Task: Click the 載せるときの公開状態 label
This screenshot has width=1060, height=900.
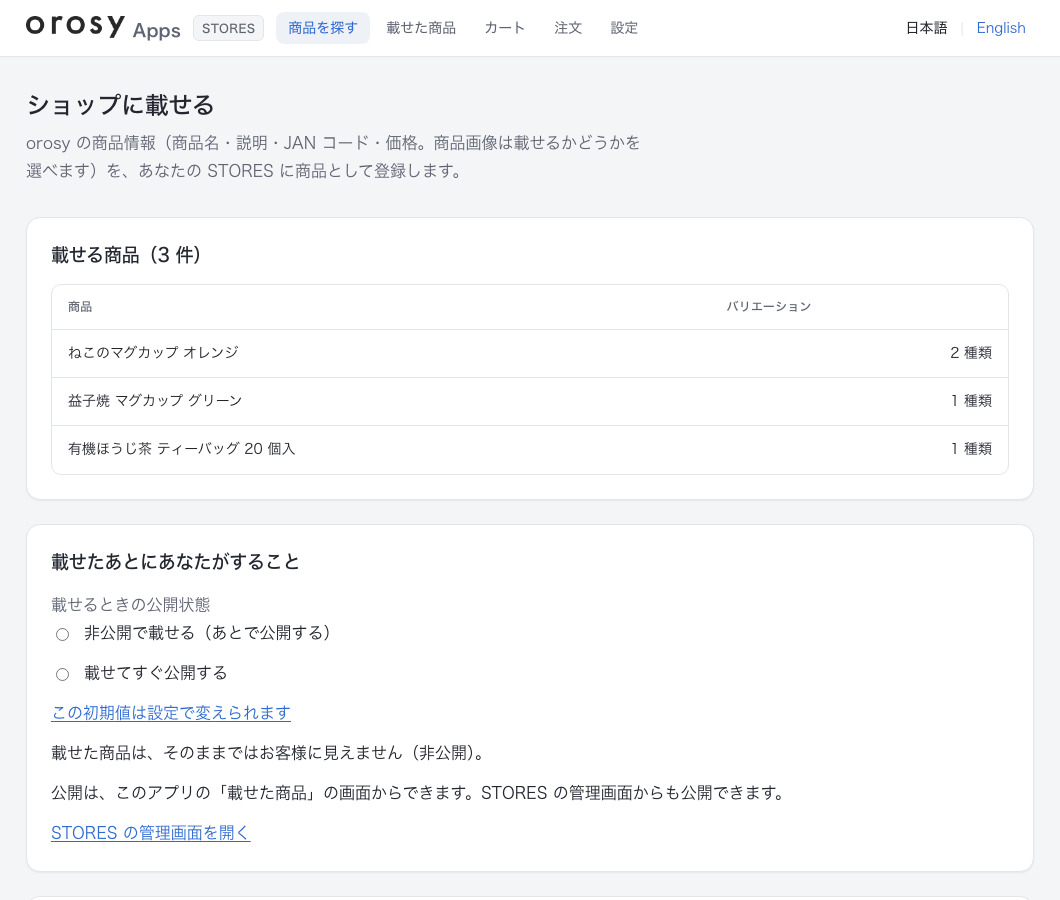Action: point(130,604)
